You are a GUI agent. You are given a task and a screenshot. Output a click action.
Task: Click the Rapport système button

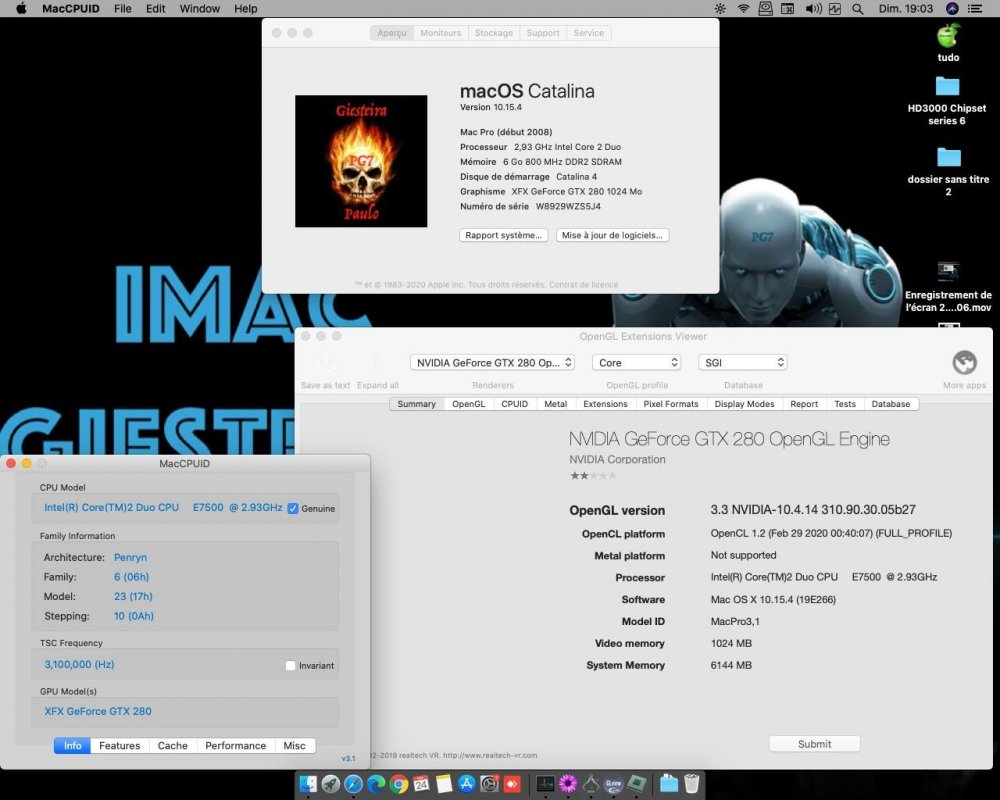coord(503,235)
